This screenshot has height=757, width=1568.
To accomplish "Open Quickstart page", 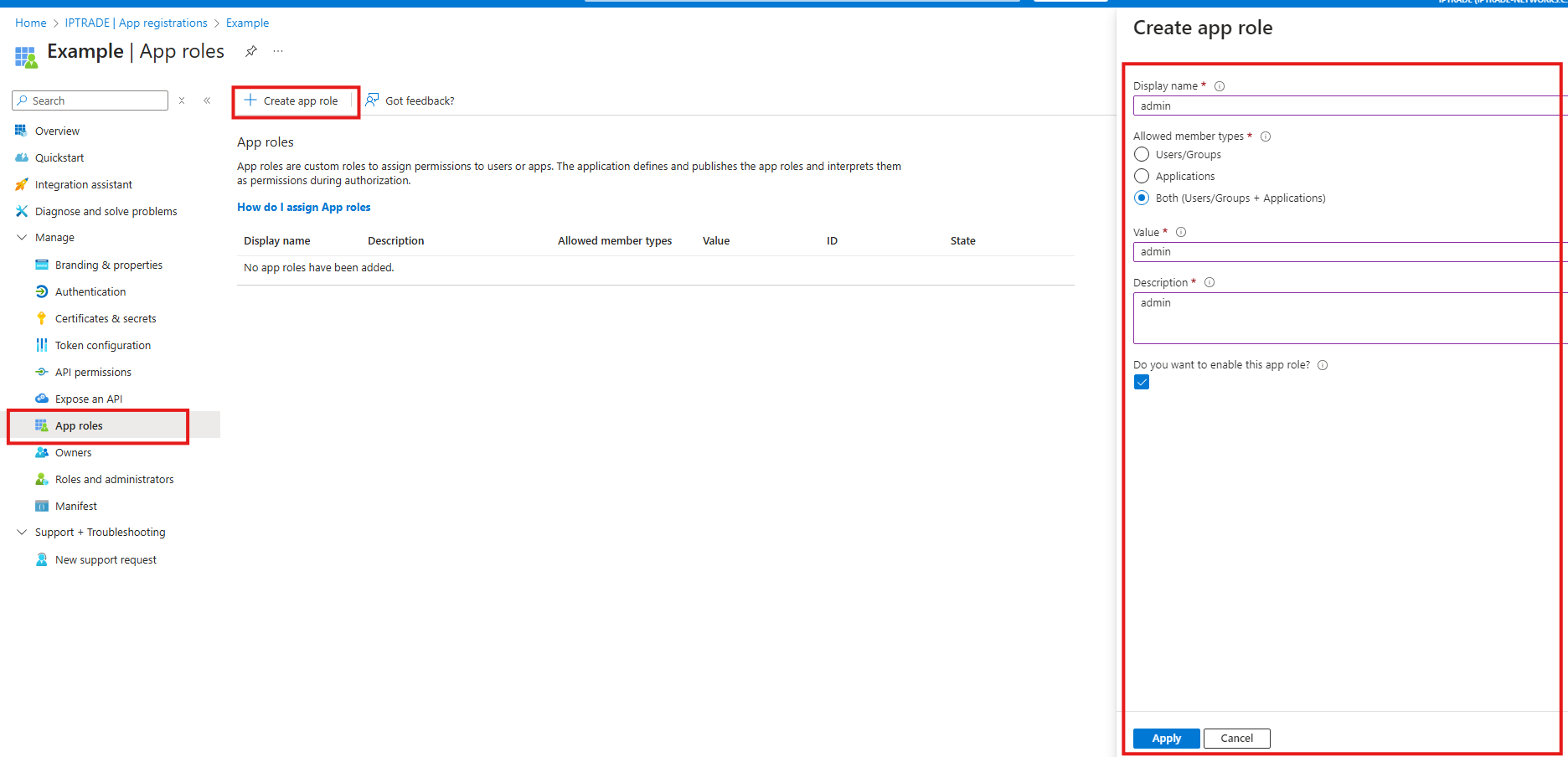I will tap(59, 157).
